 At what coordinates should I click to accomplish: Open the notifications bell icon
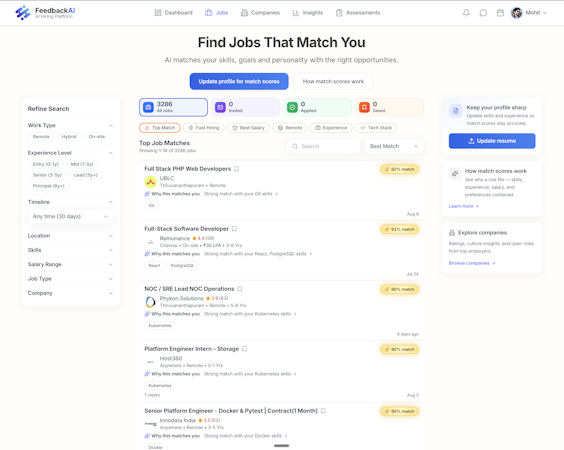[x=466, y=13]
